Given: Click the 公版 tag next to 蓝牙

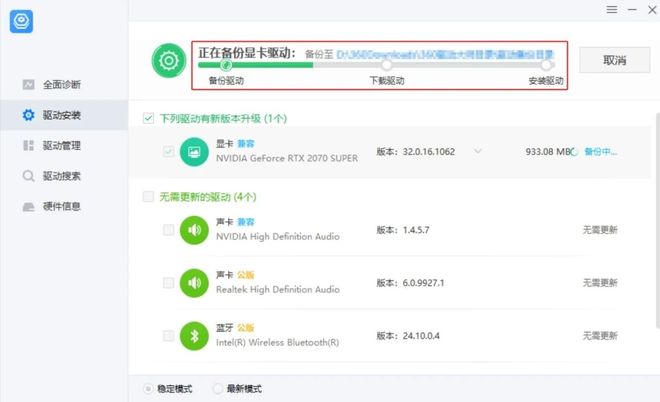Looking at the screenshot, I should tap(246, 327).
